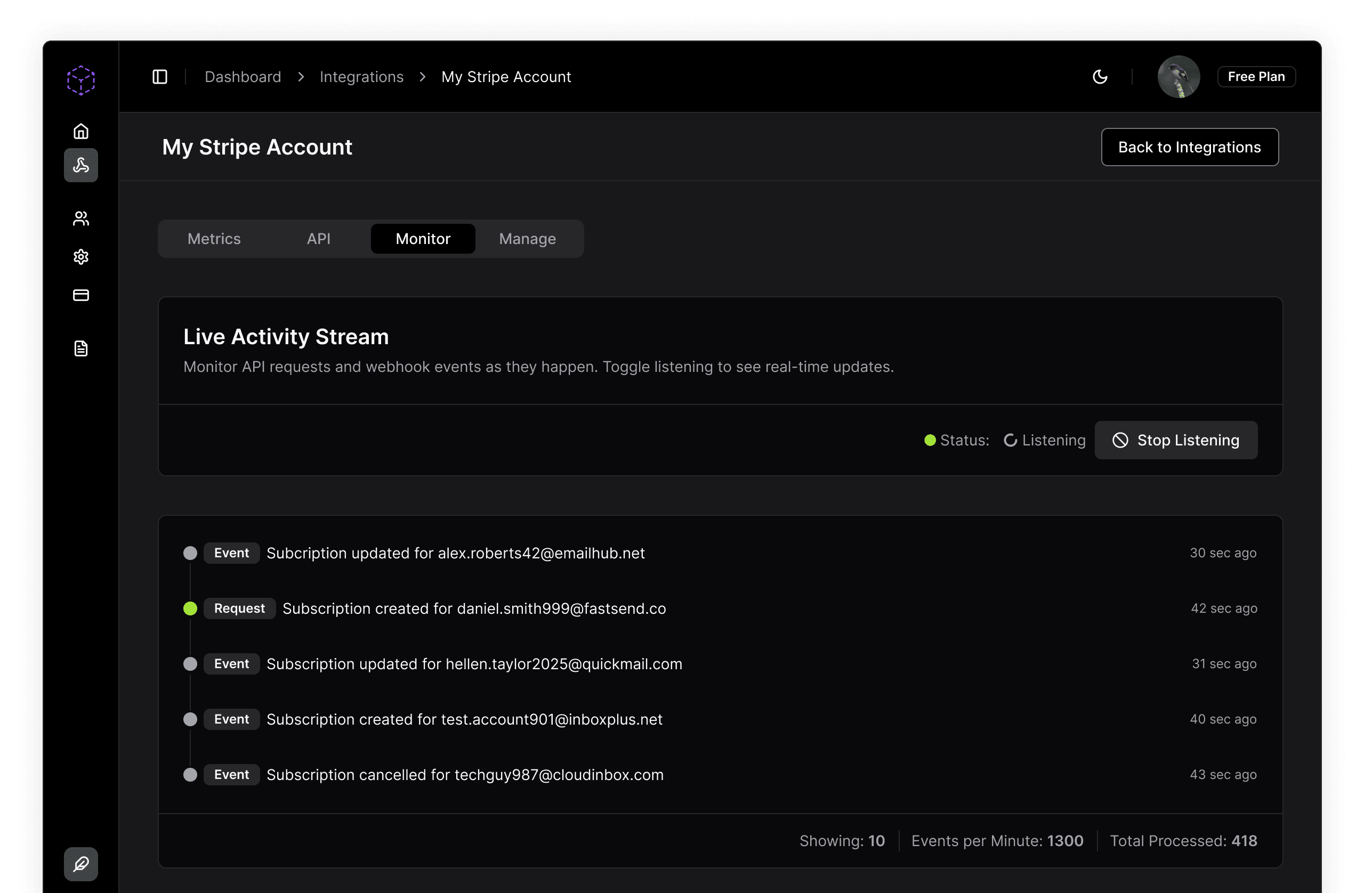Click the My Stripe Account page title
The image size is (1372, 893).
click(x=257, y=147)
